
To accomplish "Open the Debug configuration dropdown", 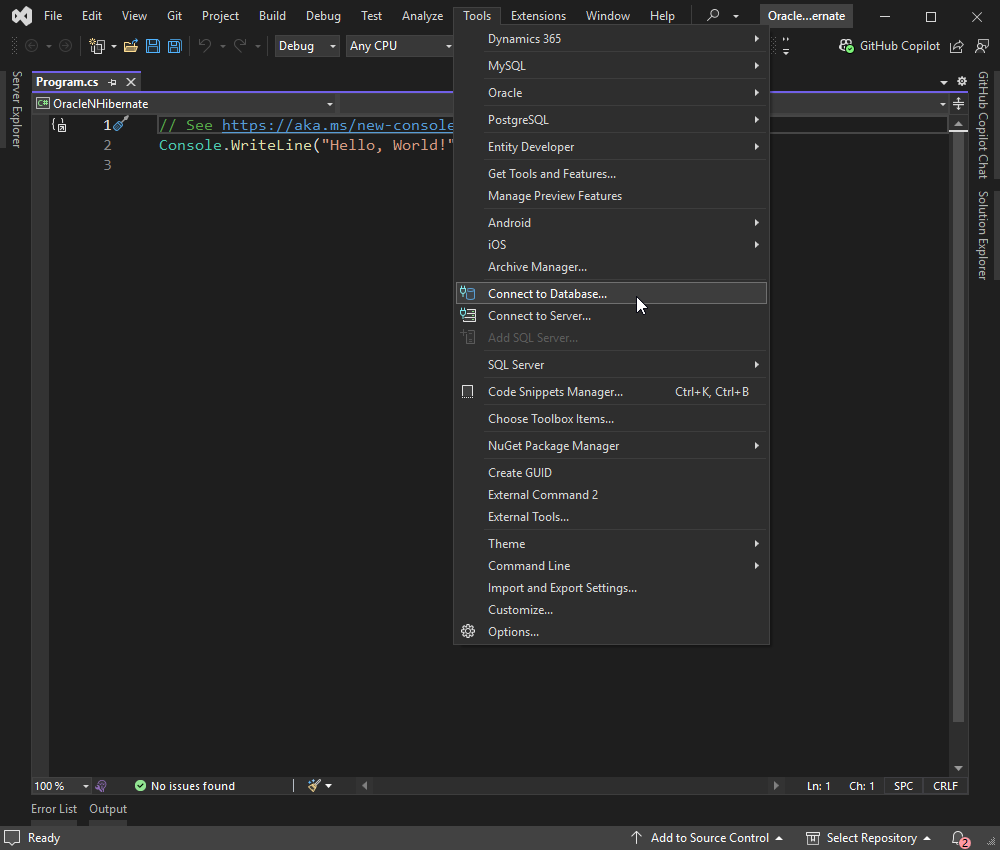I will 307,46.
